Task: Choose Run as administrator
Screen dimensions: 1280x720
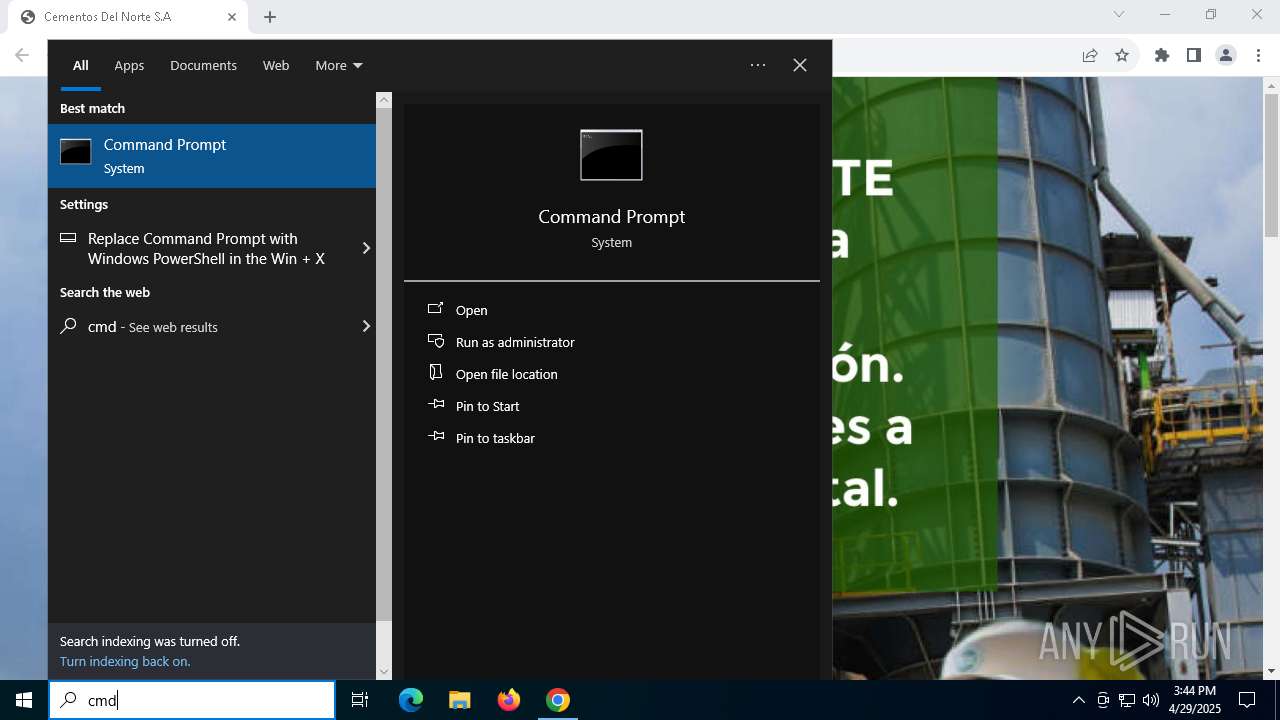Action: click(515, 342)
